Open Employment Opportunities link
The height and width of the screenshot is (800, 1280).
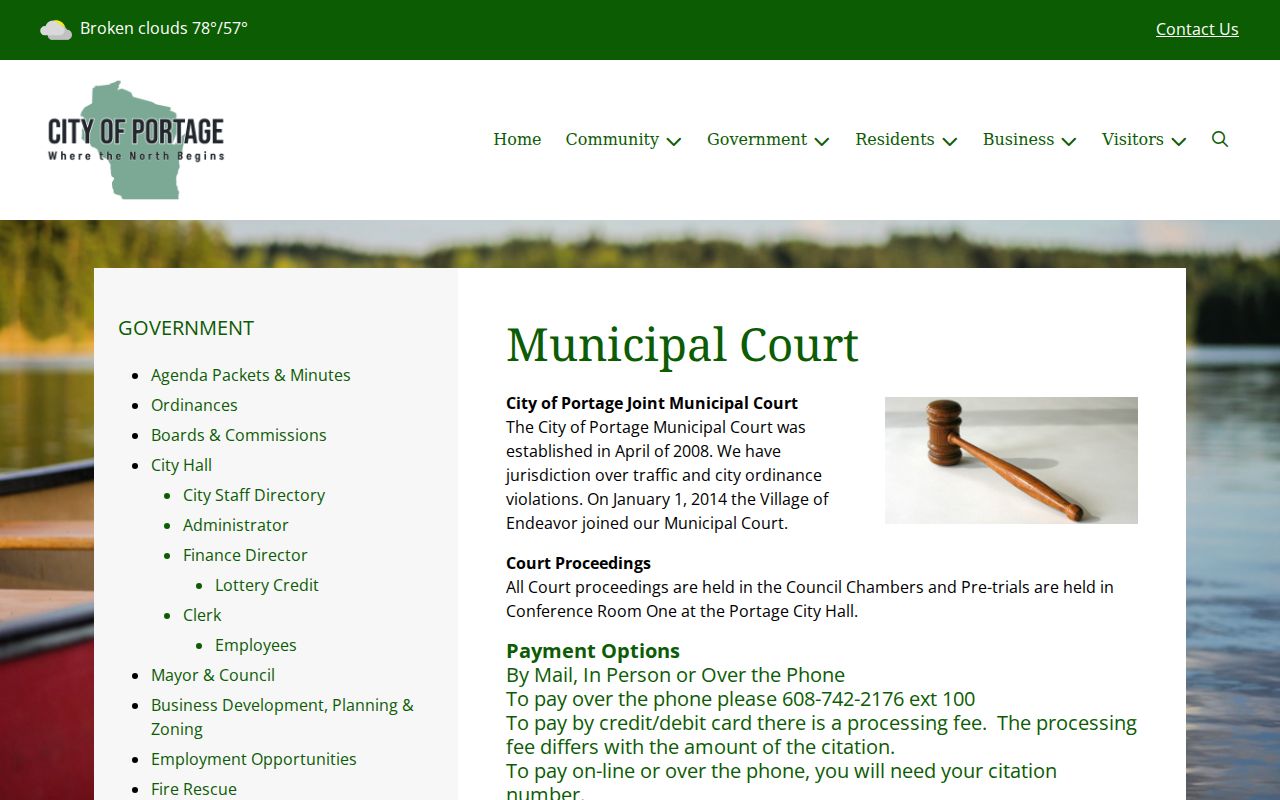tap(253, 759)
